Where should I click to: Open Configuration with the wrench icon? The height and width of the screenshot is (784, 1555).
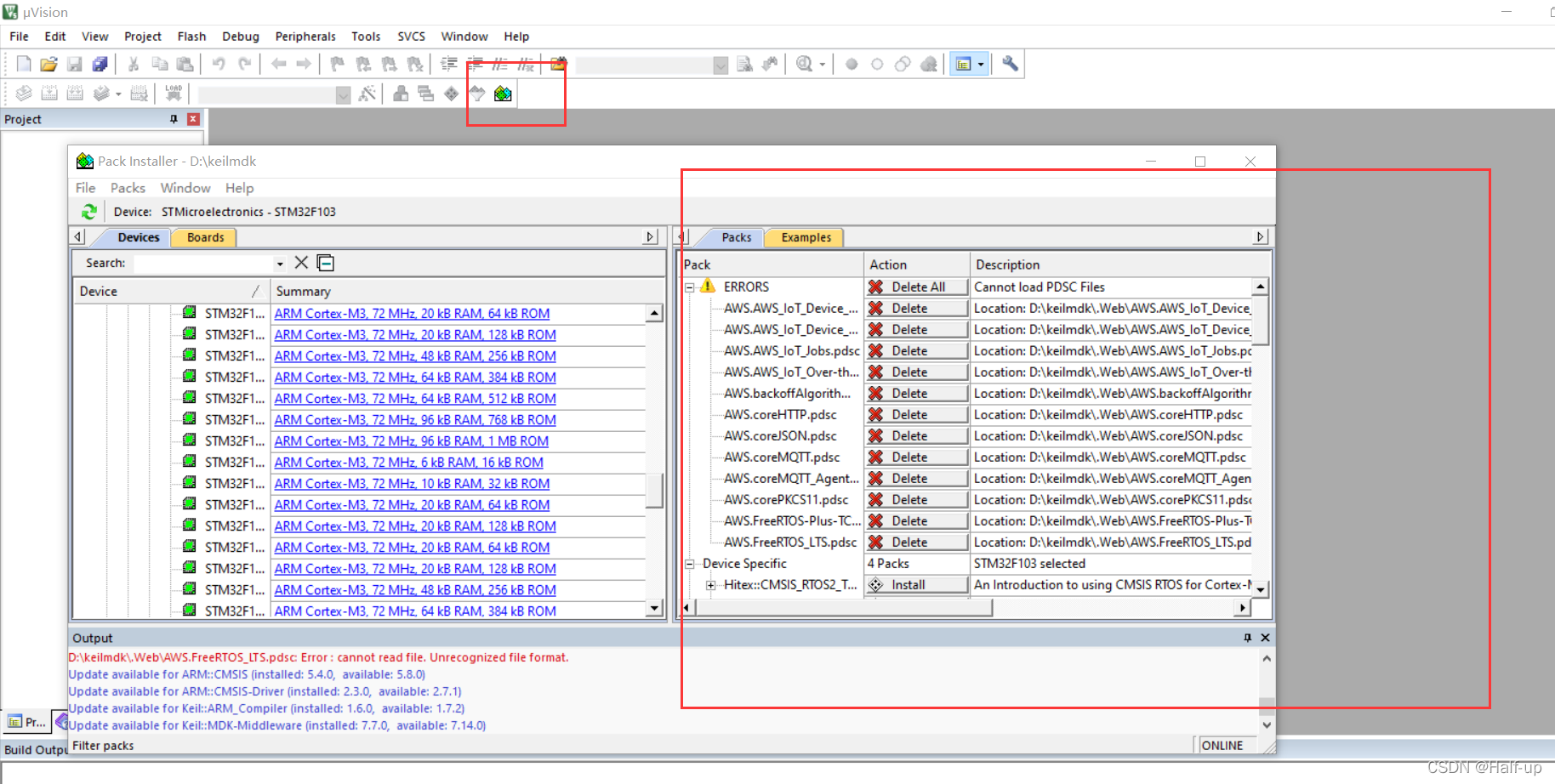click(x=1010, y=64)
